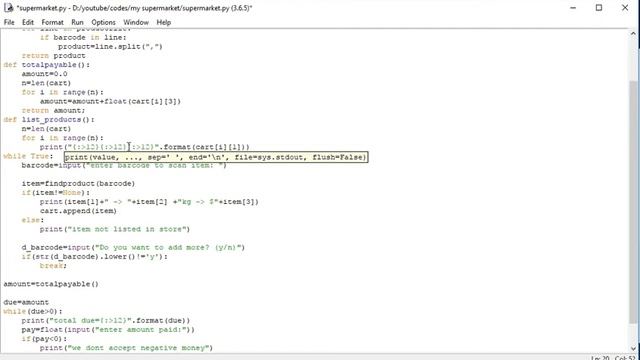The image size is (640, 360).
Task: Click the line 'amount=totalpayable()'
Action: tap(51, 284)
